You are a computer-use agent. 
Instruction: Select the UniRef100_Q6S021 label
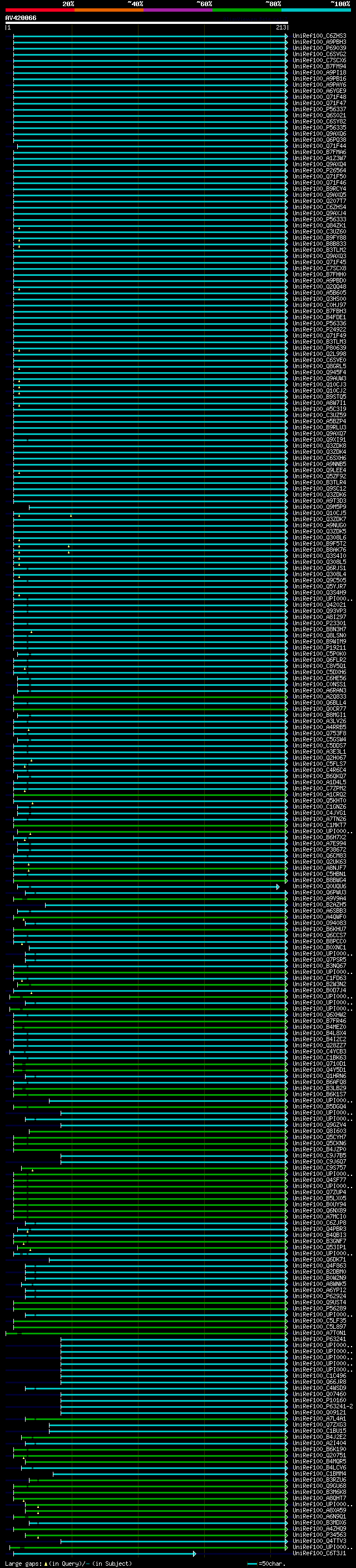(319, 116)
